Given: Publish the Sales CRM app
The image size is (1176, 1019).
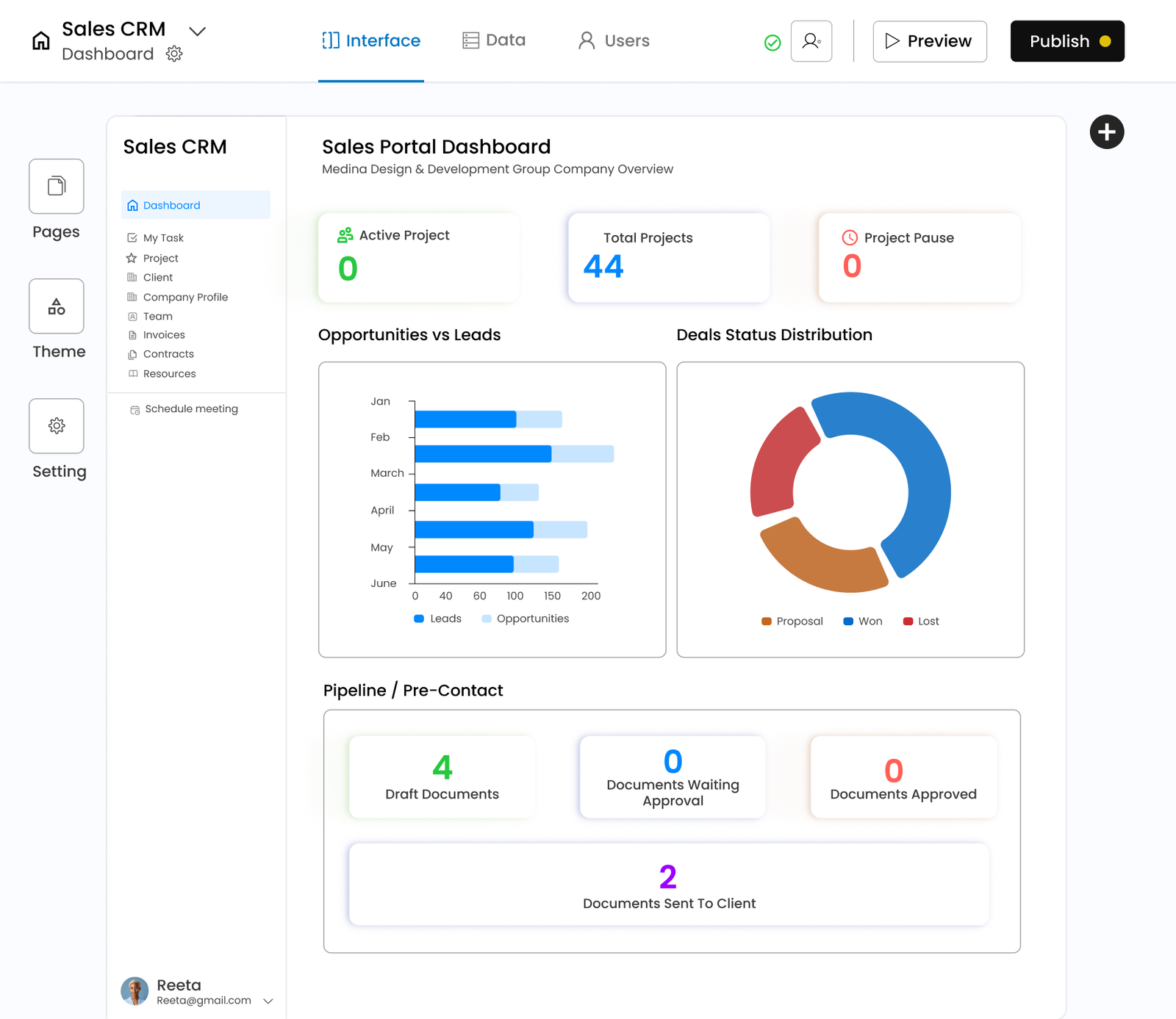Looking at the screenshot, I should pos(1066,41).
